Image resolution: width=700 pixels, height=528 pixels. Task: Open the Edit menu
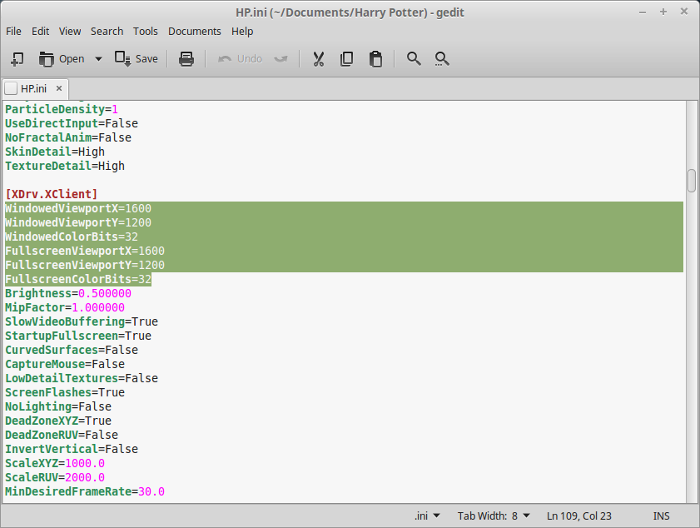40,31
